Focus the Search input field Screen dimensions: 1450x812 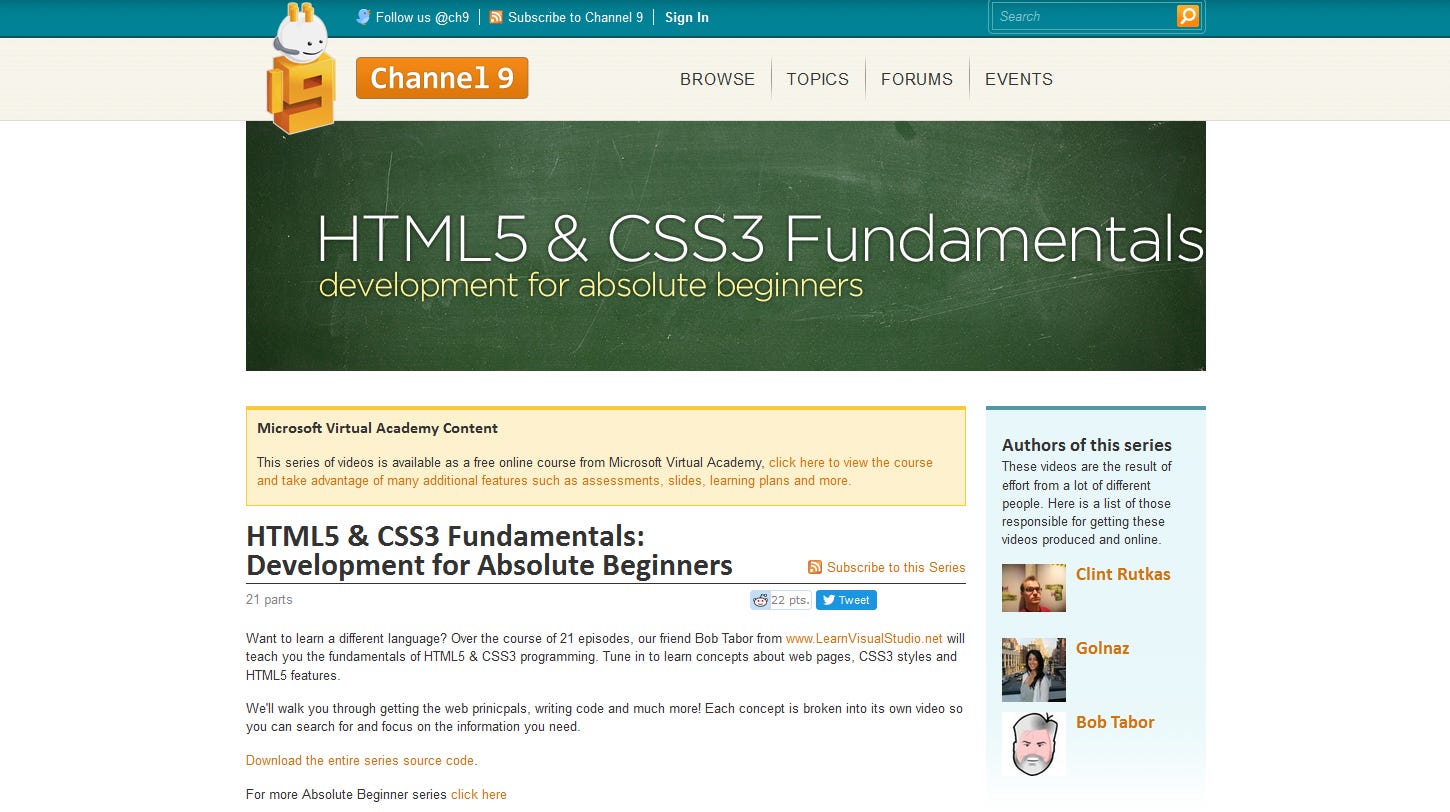[x=1085, y=16]
